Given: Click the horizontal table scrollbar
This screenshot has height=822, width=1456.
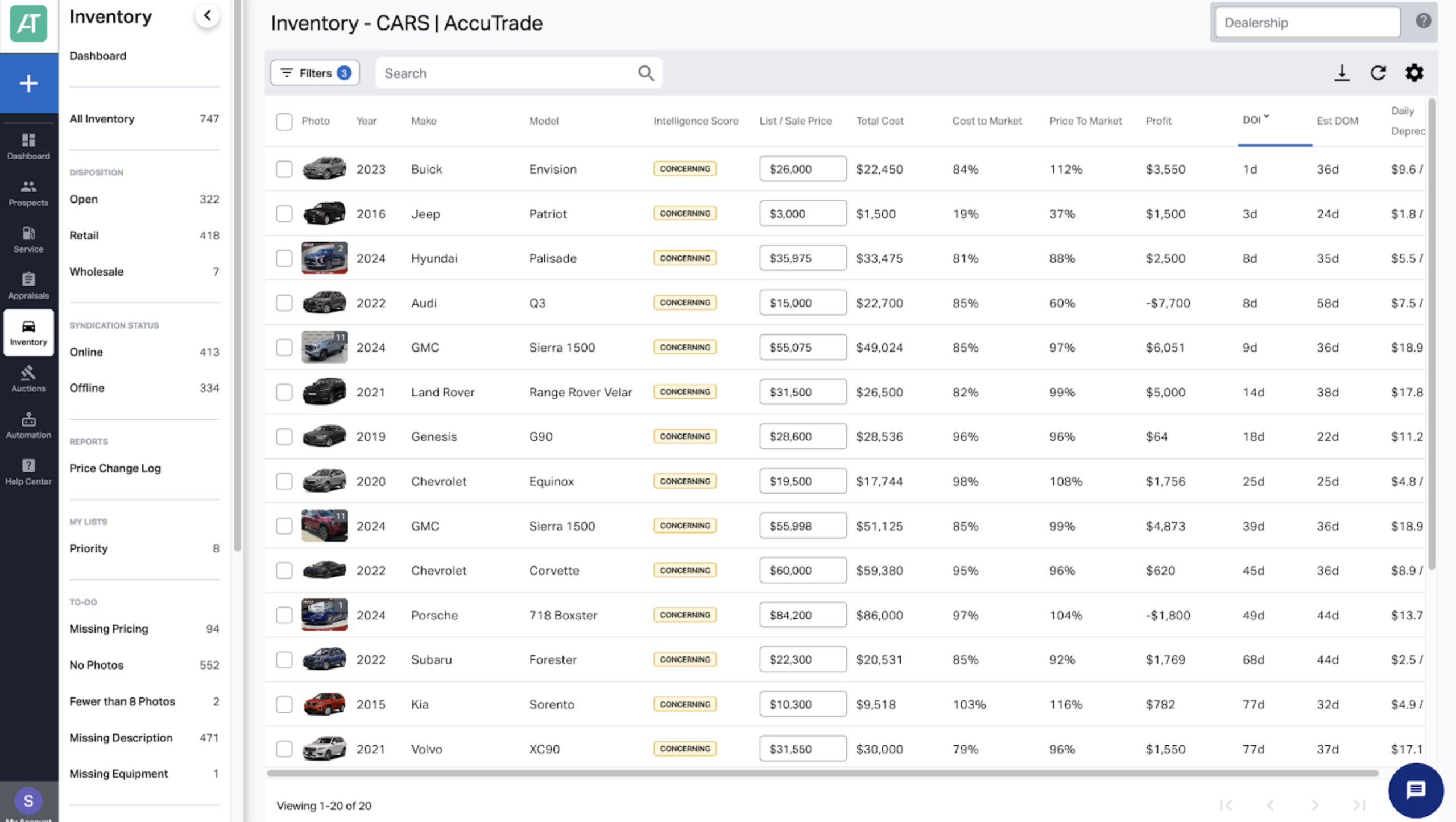Looking at the screenshot, I should [822, 773].
